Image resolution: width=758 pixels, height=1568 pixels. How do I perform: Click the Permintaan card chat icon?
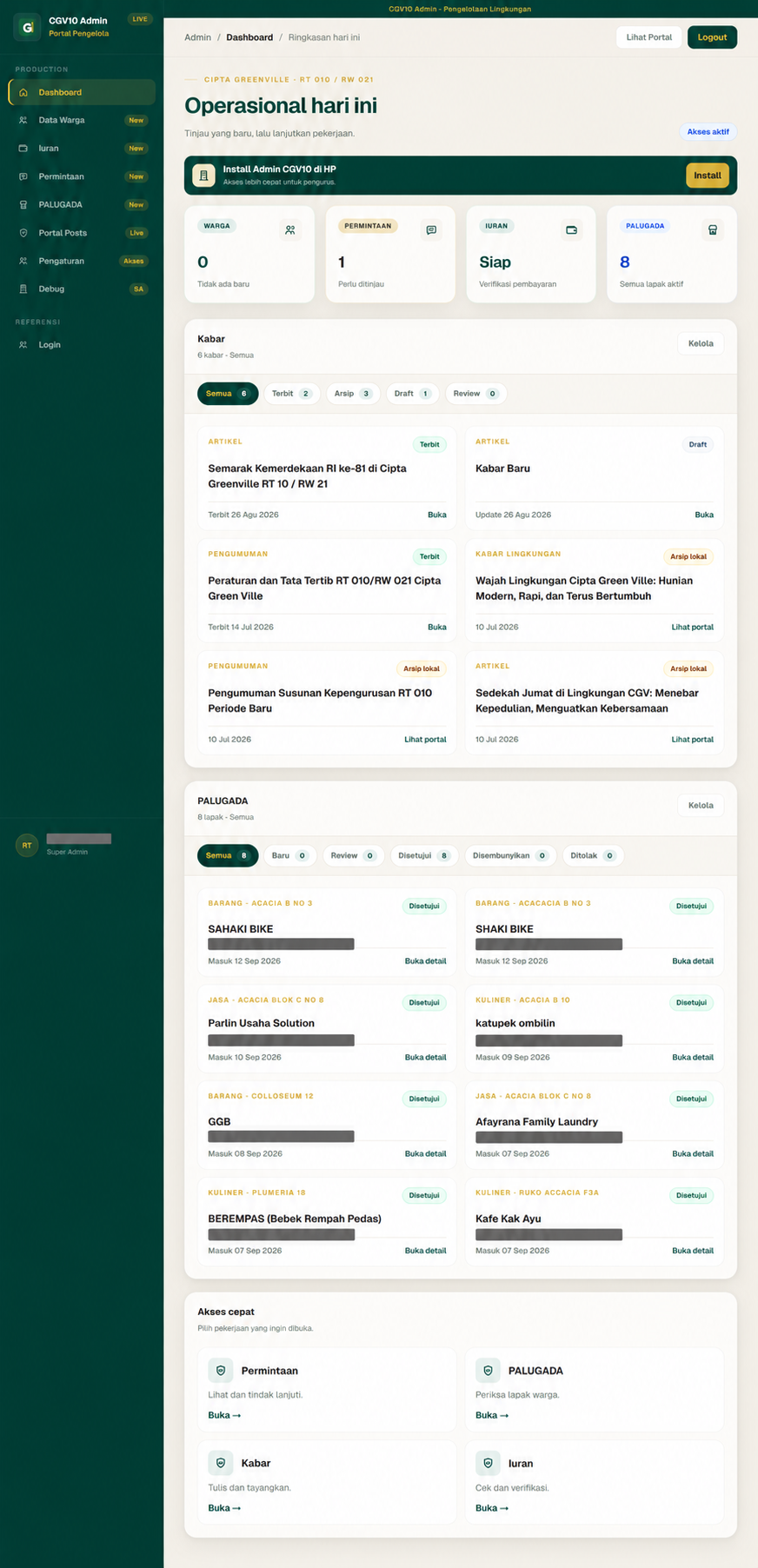point(431,230)
